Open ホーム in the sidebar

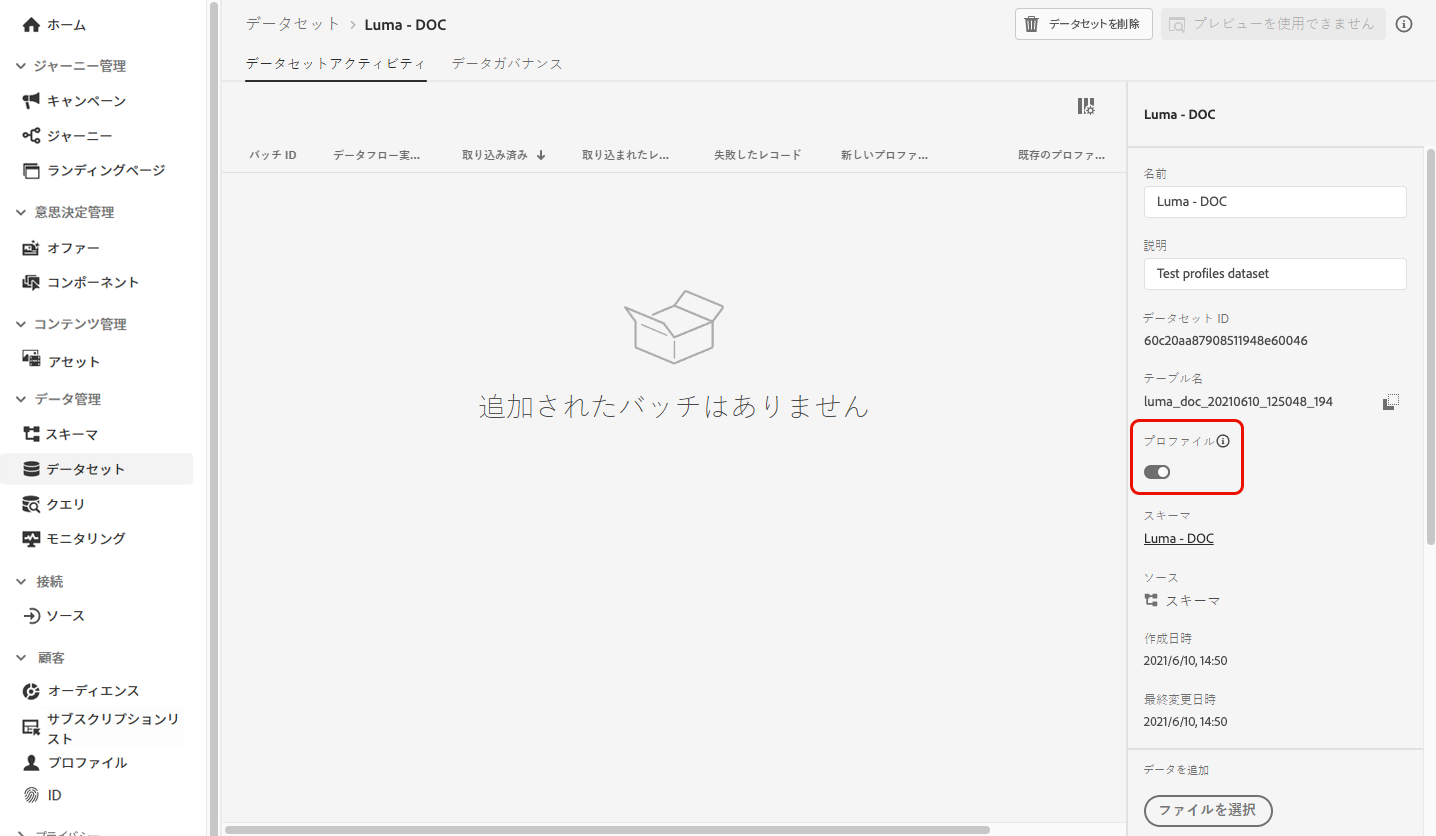point(66,25)
